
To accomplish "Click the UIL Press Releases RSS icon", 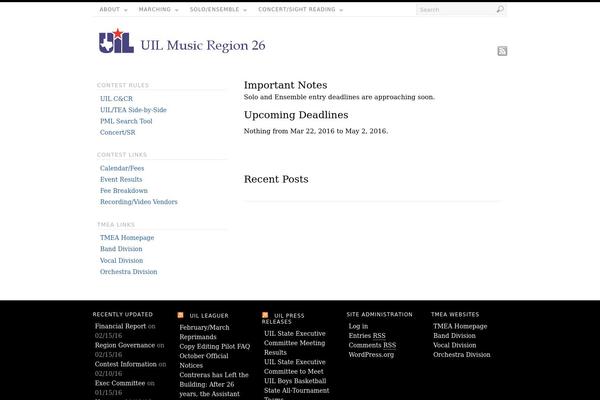I will point(265,315).
